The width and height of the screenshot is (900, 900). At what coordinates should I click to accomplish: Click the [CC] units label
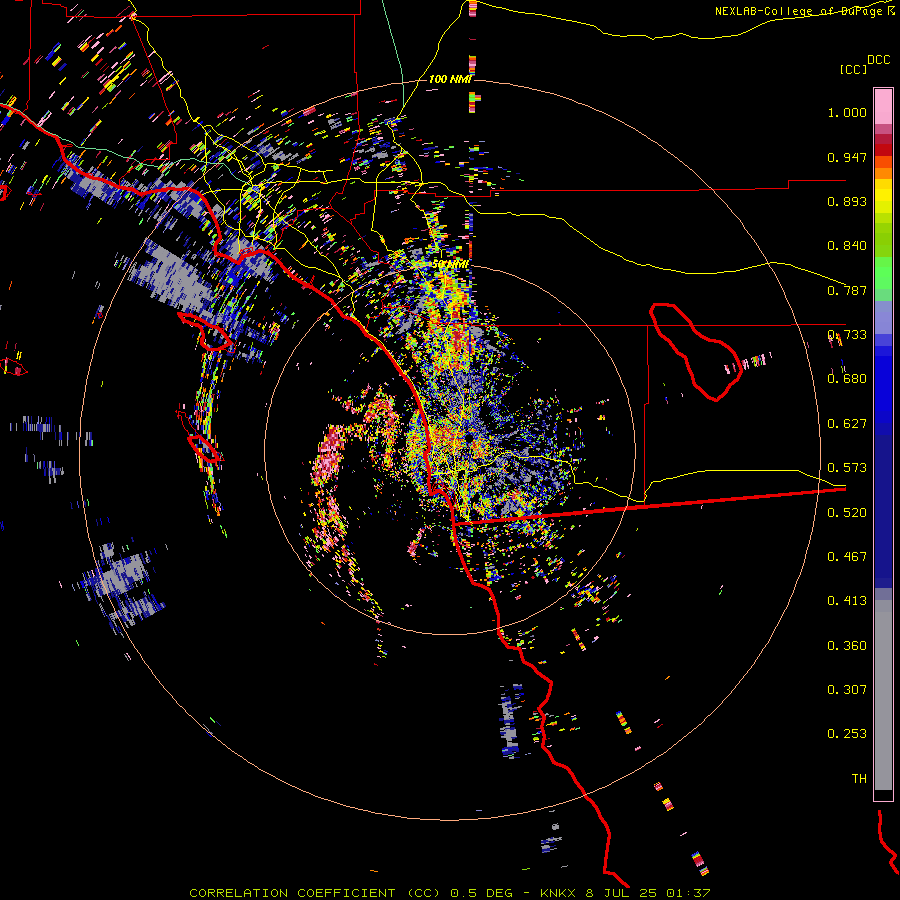click(853, 69)
